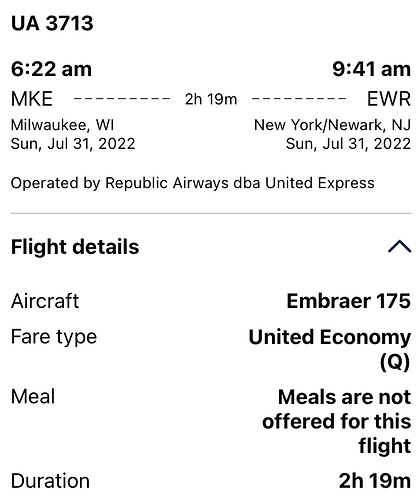Click the departure date Sun, Jul 31, 2022

pyautogui.click(x=73, y=144)
